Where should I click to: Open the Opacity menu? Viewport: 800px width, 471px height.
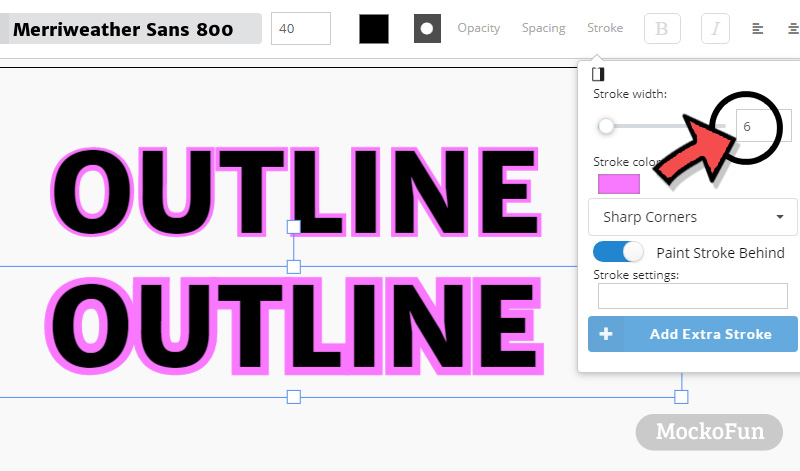[x=479, y=28]
